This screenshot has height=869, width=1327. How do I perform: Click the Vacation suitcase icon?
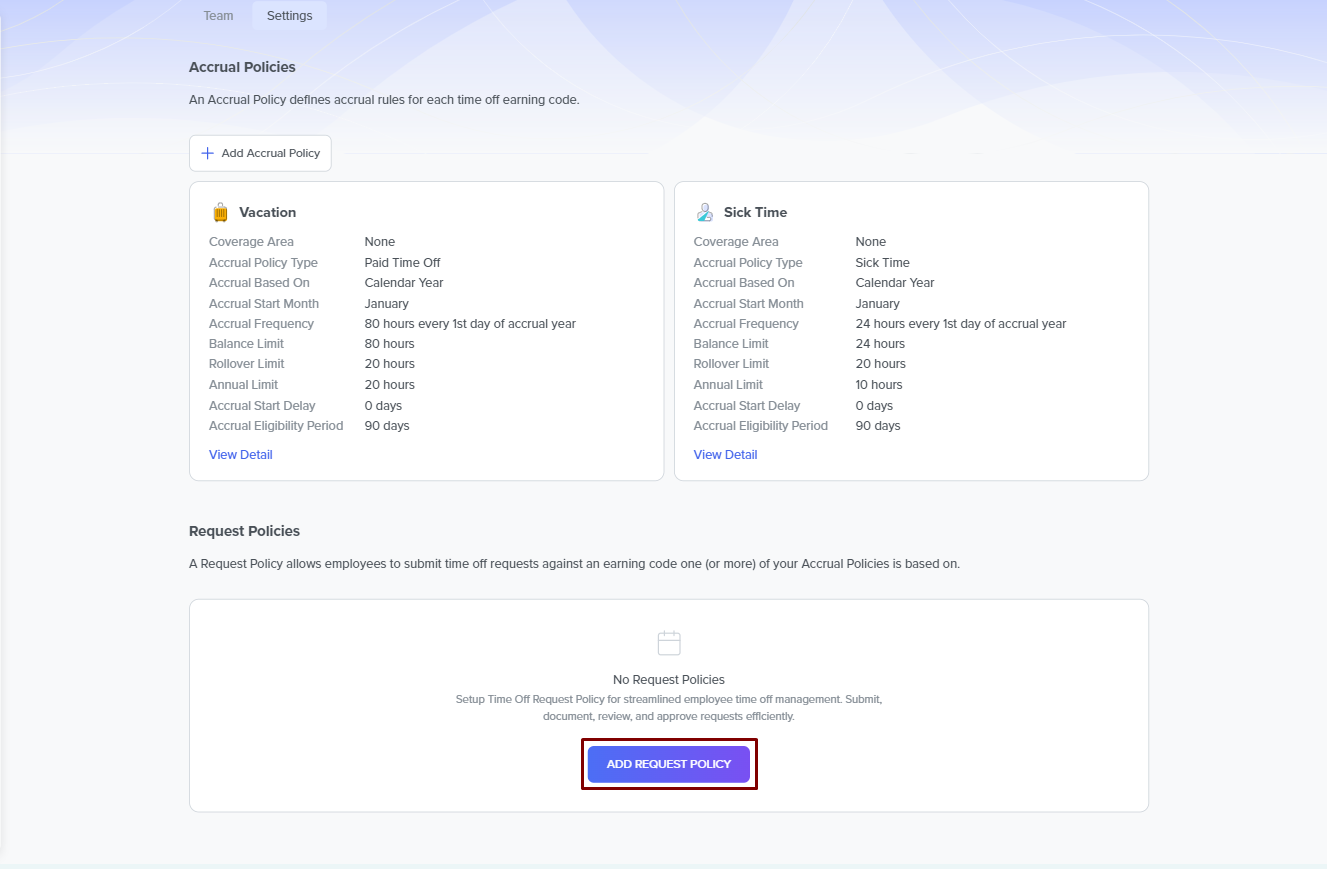click(x=220, y=212)
